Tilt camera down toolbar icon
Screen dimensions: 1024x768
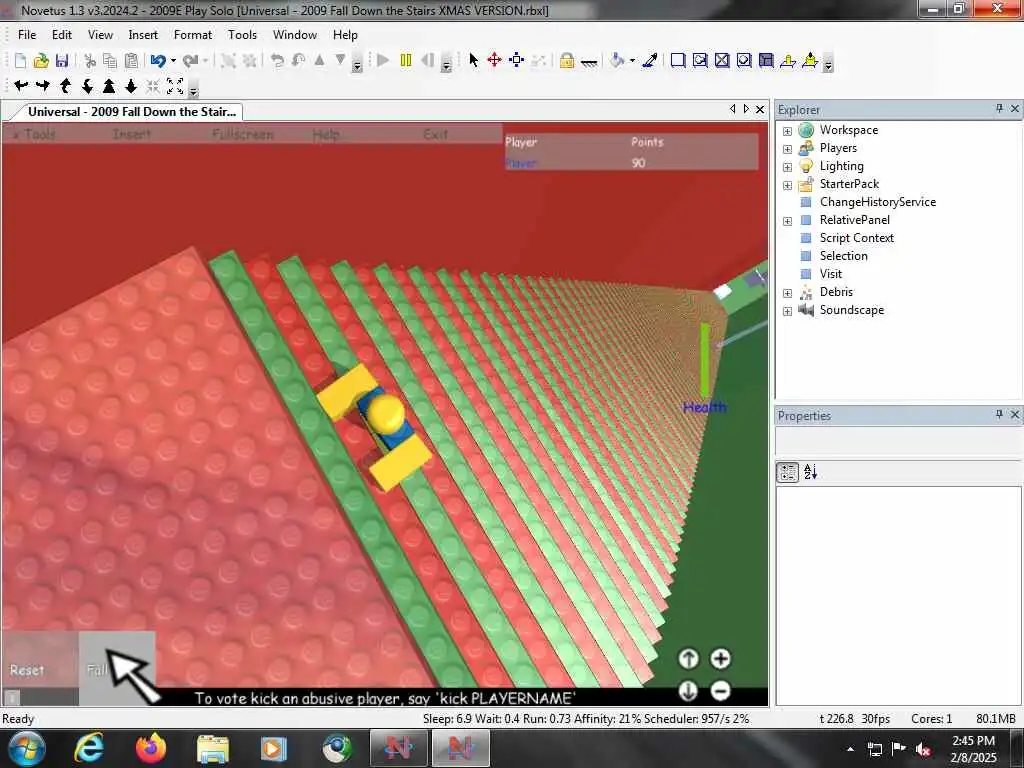click(x=87, y=86)
